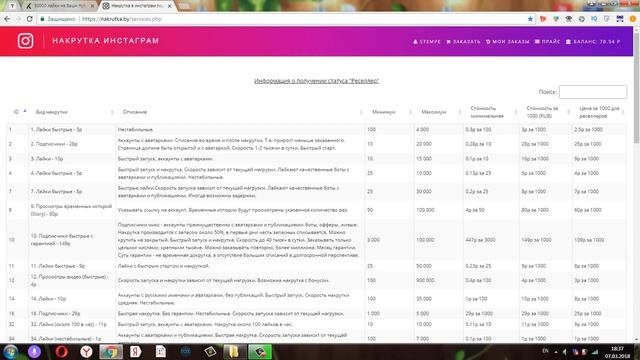This screenshot has width=640, height=360.
Task: Click the purple microphone assistant taskbar icon
Action: (x=34, y=351)
